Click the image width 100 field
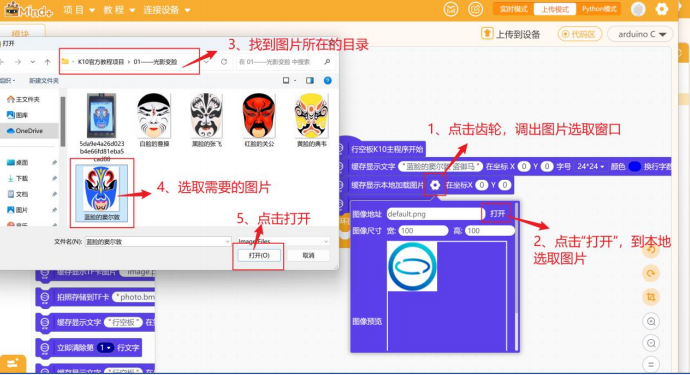This screenshot has height=375, width=690. [423, 231]
